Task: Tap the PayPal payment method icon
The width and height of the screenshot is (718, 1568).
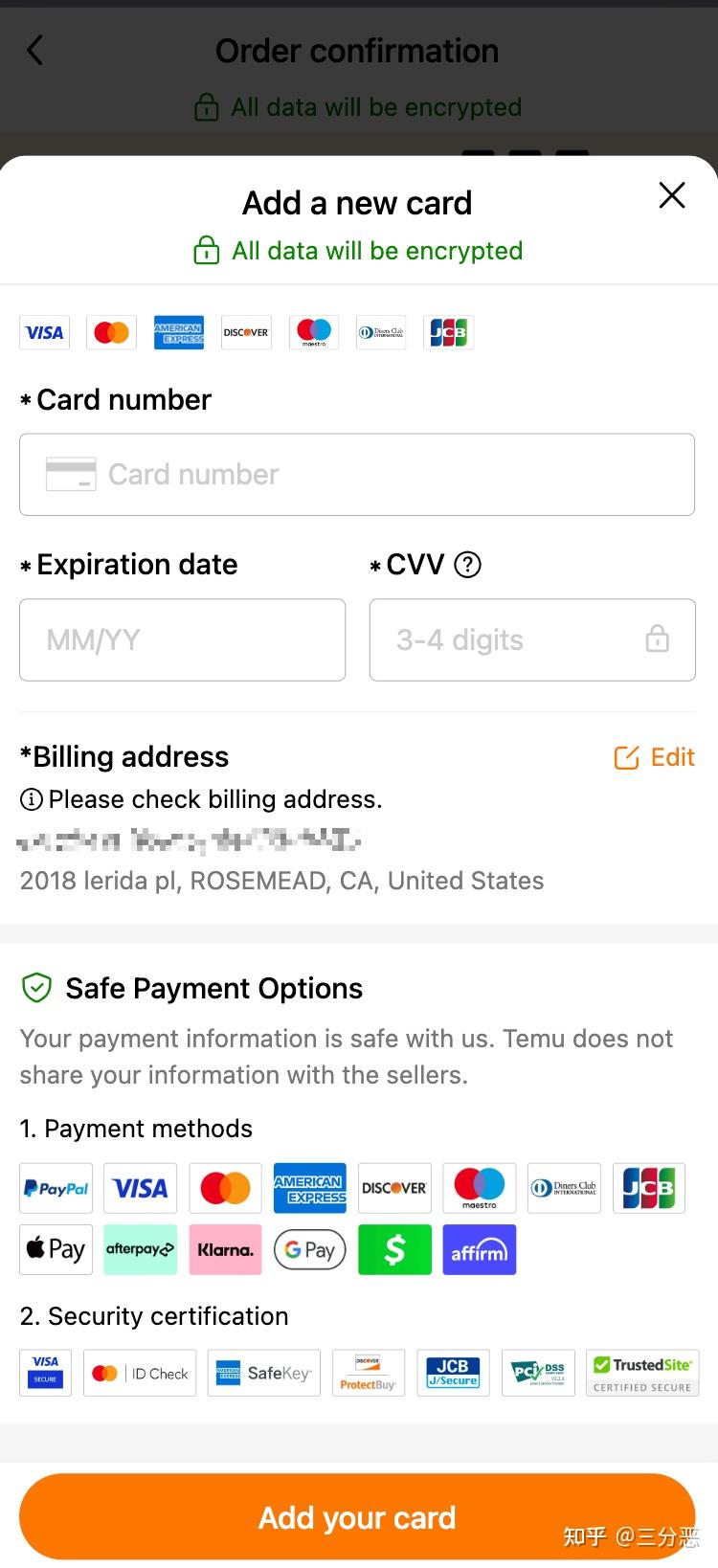Action: [56, 1188]
